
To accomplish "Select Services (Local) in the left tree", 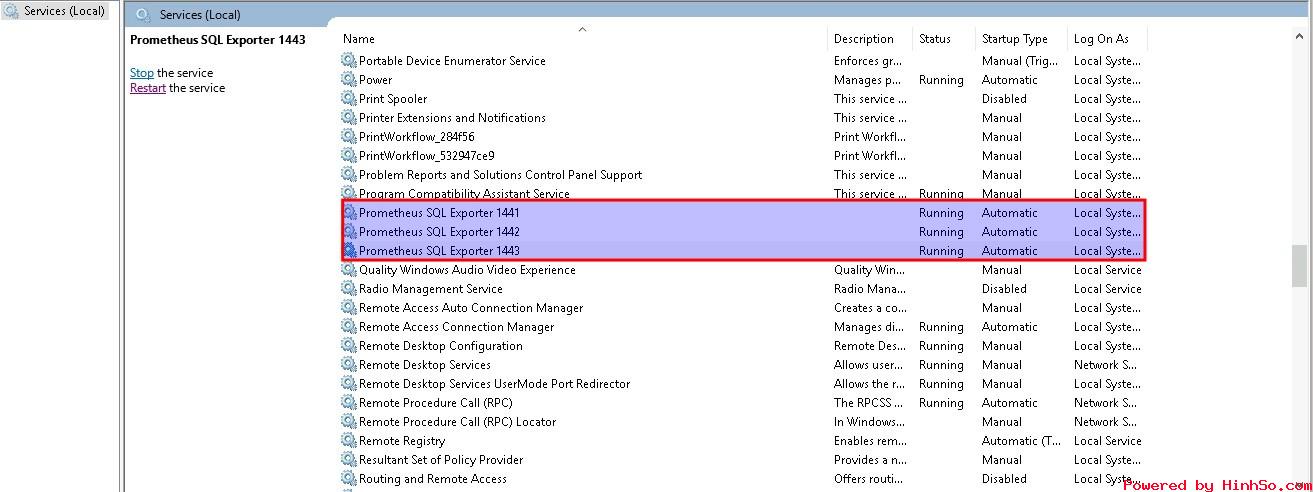I will coord(64,12).
